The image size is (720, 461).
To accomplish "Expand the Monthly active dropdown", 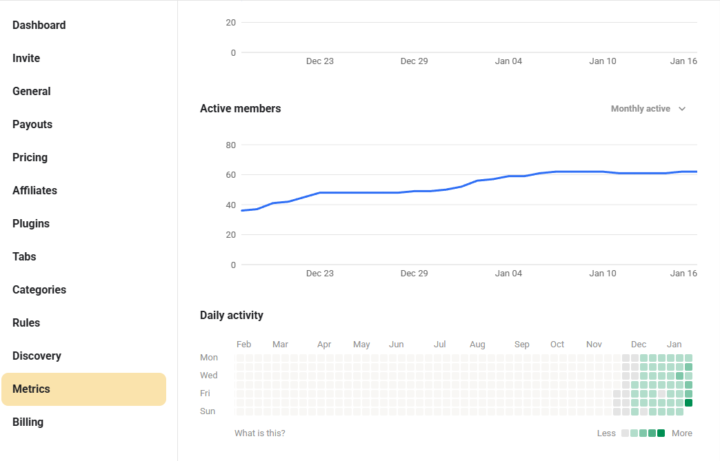I will [641, 109].
